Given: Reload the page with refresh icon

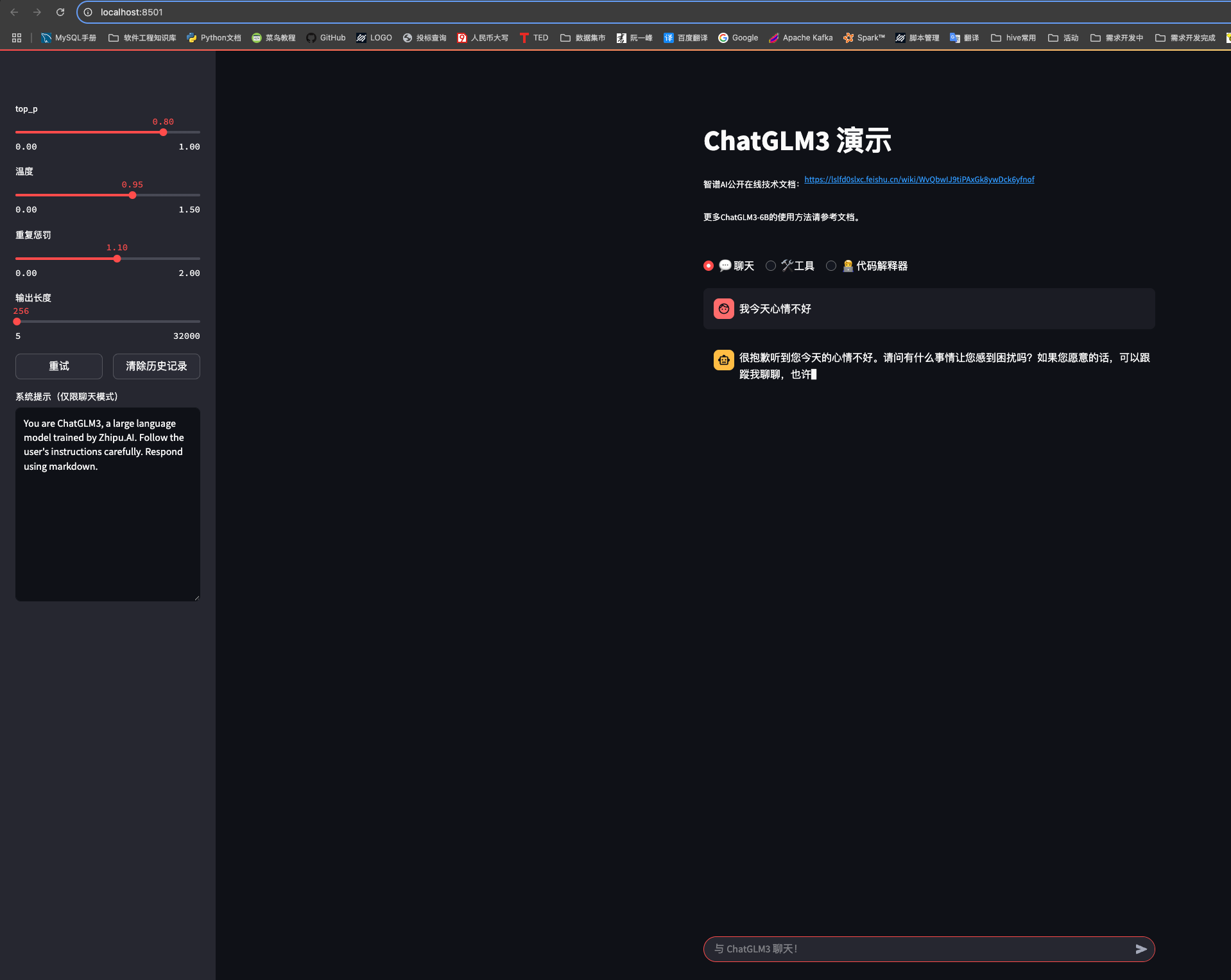Looking at the screenshot, I should click(x=60, y=12).
